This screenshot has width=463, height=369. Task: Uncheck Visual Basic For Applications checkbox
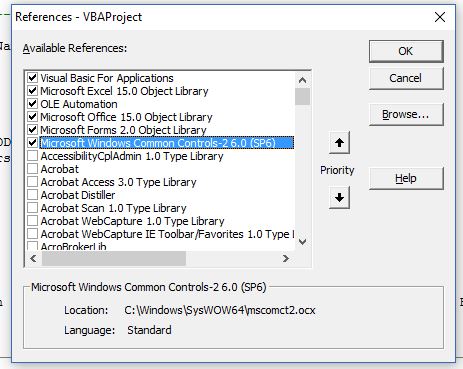(32, 78)
